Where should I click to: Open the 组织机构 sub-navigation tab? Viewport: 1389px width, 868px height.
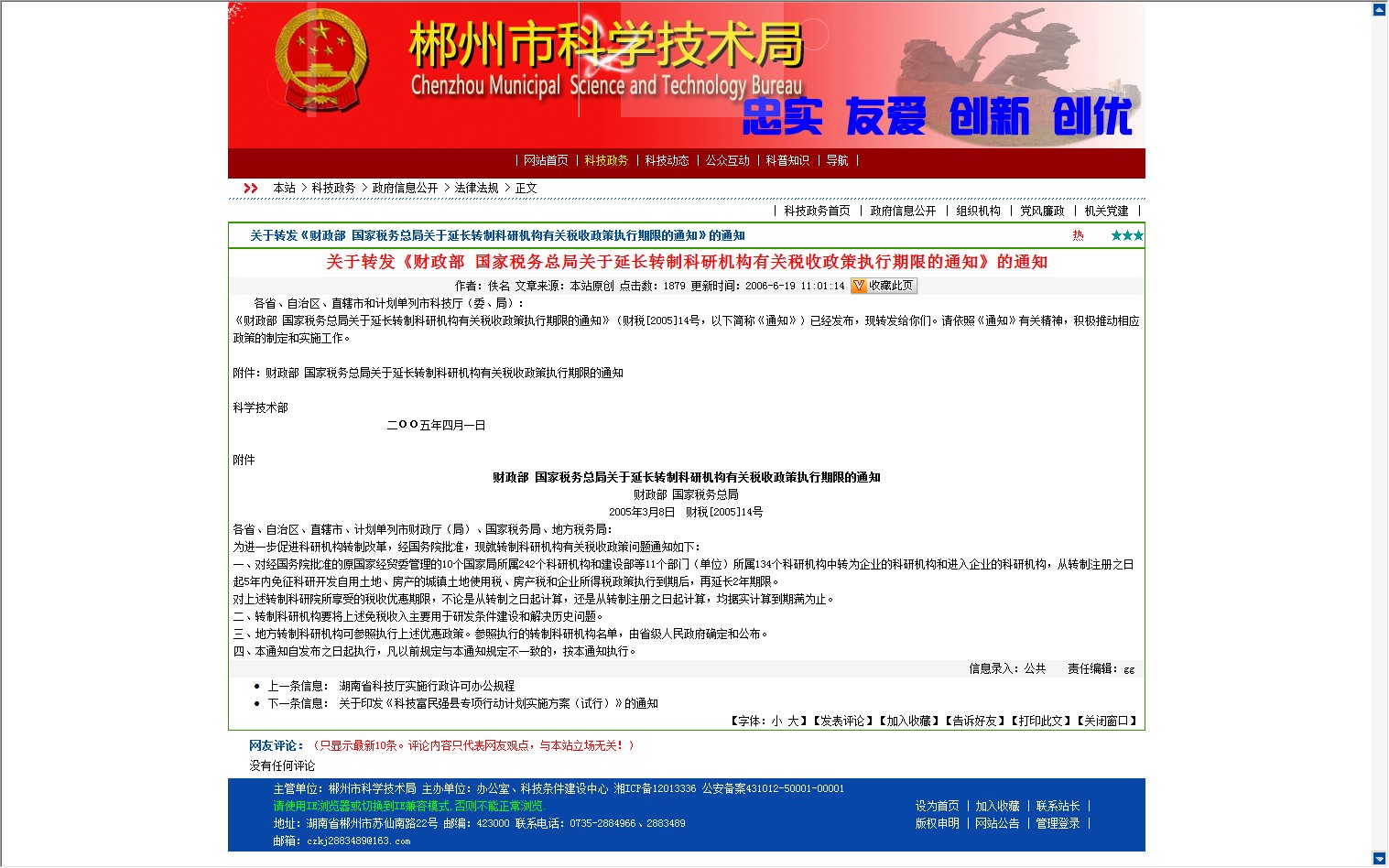pos(978,211)
